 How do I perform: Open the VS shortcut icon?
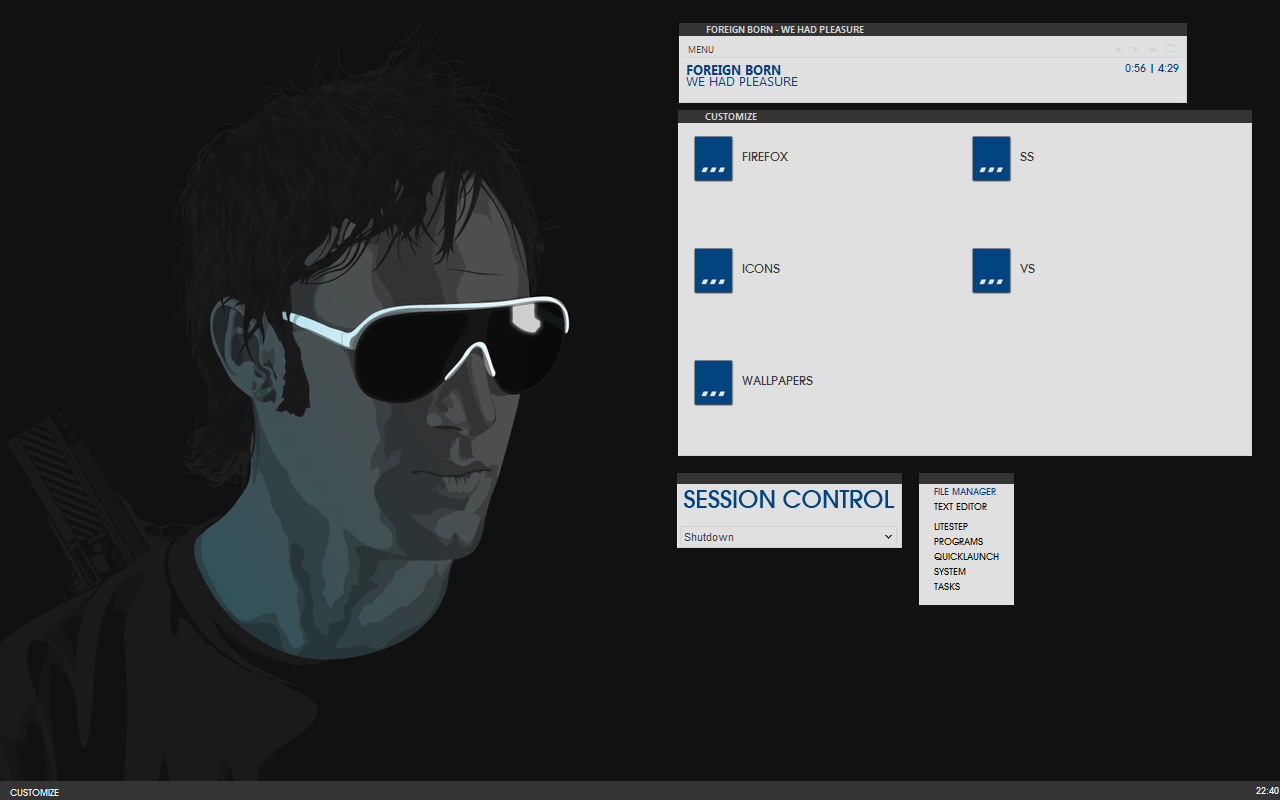(x=991, y=271)
